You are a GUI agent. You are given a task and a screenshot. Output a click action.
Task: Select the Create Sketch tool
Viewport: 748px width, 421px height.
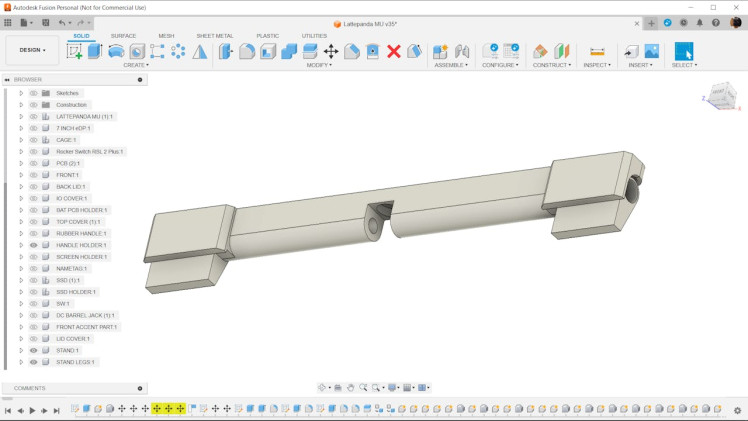tap(75, 51)
